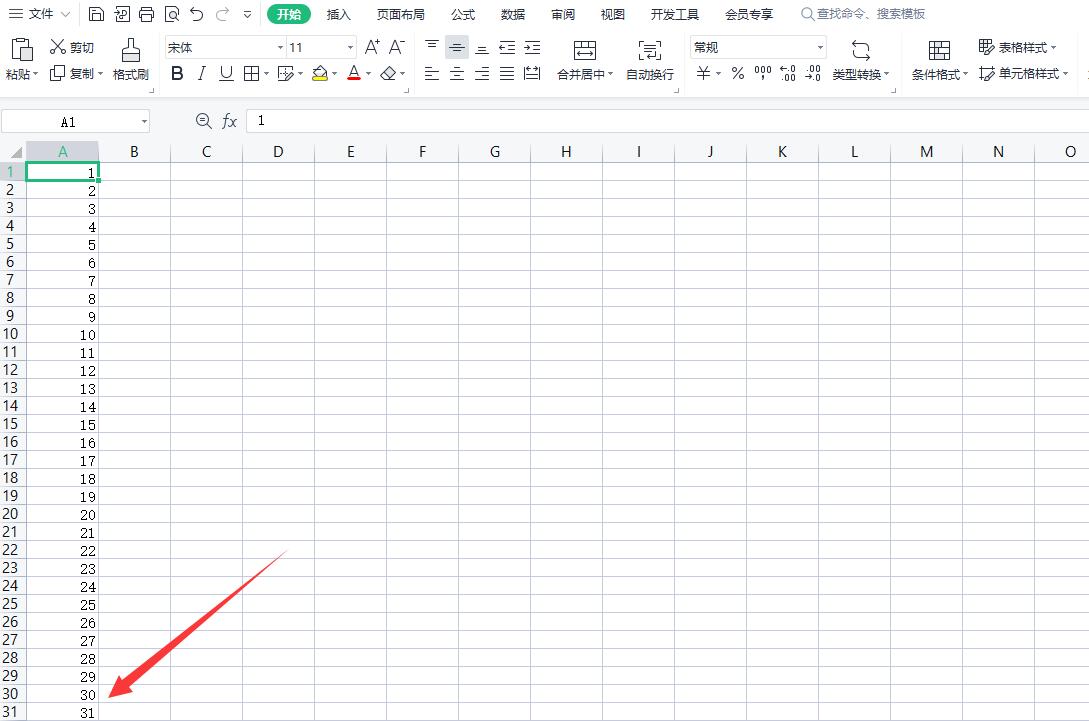Apply cell borders
The width and height of the screenshot is (1089, 721).
pos(251,73)
